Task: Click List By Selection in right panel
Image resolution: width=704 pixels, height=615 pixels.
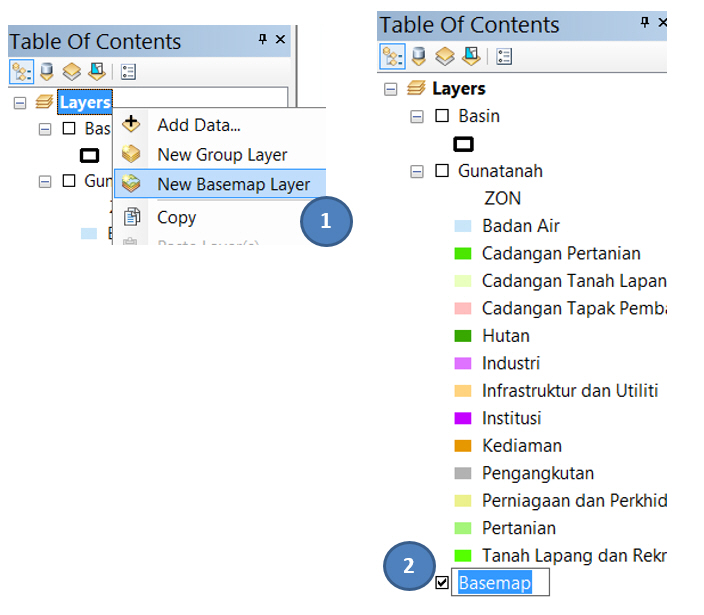Action: (469, 56)
